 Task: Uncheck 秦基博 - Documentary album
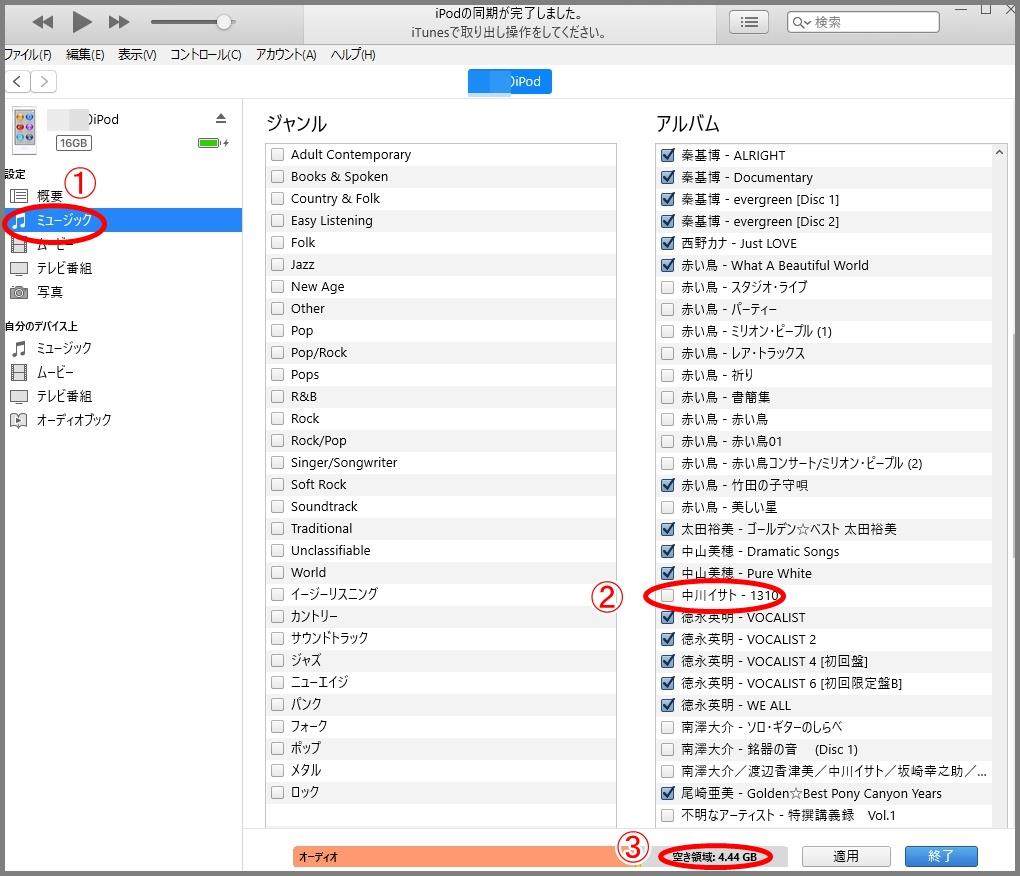(667, 177)
